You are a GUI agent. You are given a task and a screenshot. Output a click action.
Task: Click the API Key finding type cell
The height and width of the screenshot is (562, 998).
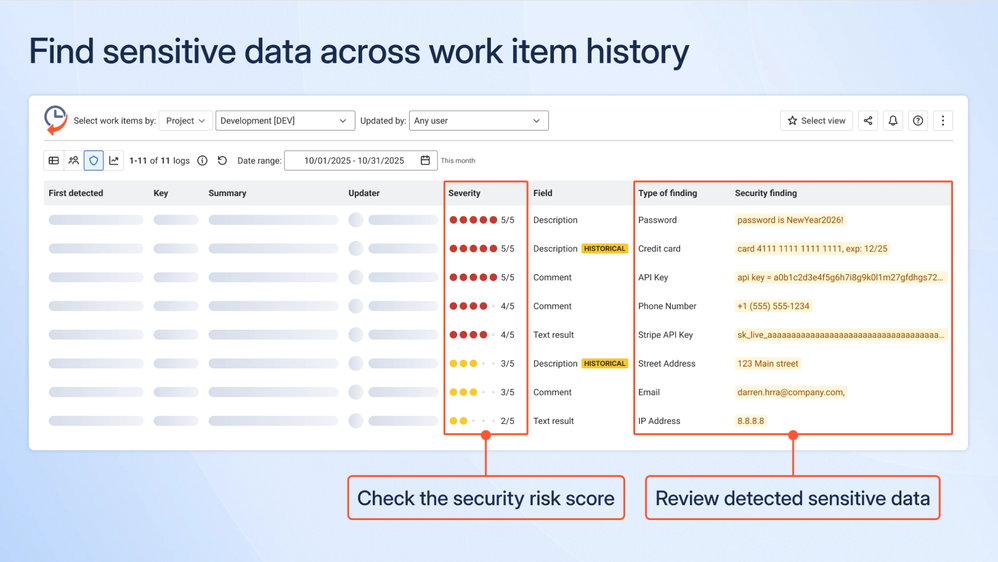point(653,277)
